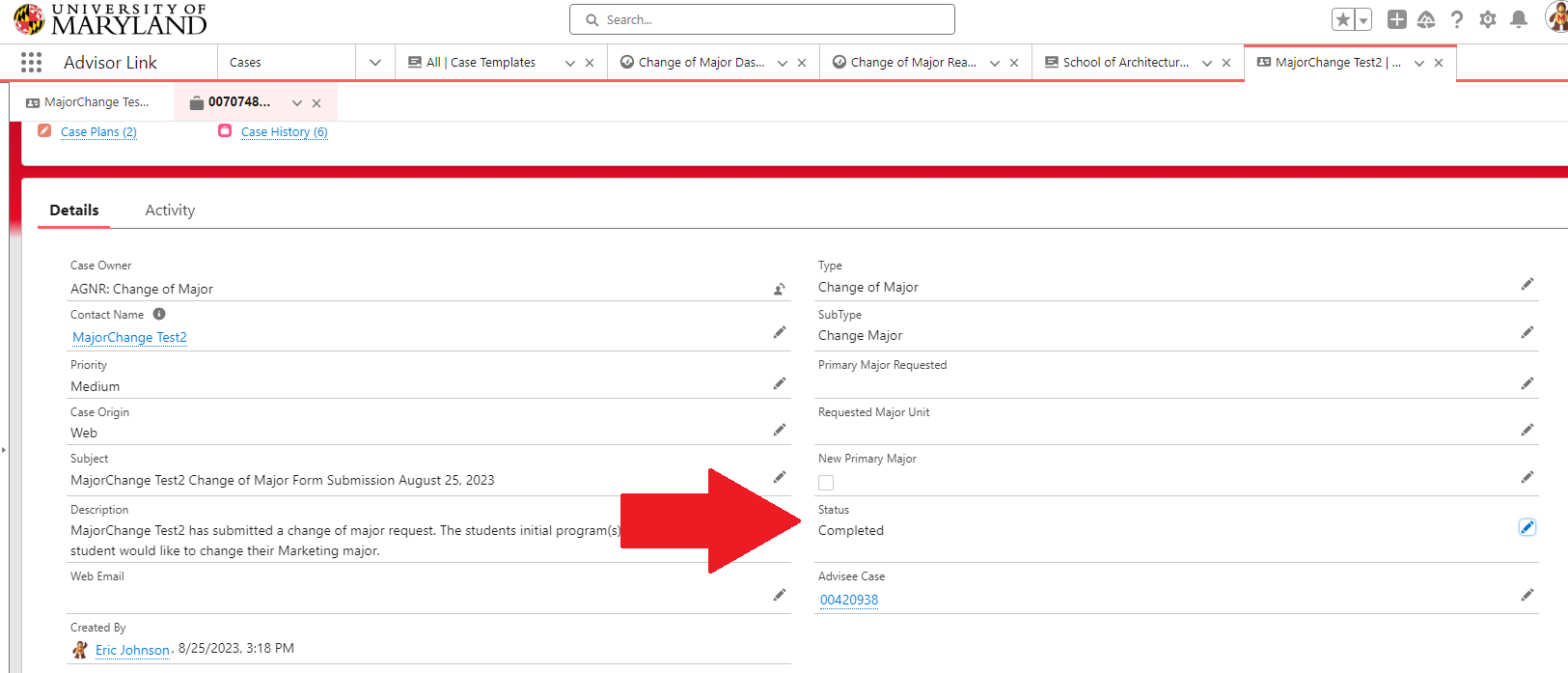Open the Case History (6) related list

click(284, 132)
